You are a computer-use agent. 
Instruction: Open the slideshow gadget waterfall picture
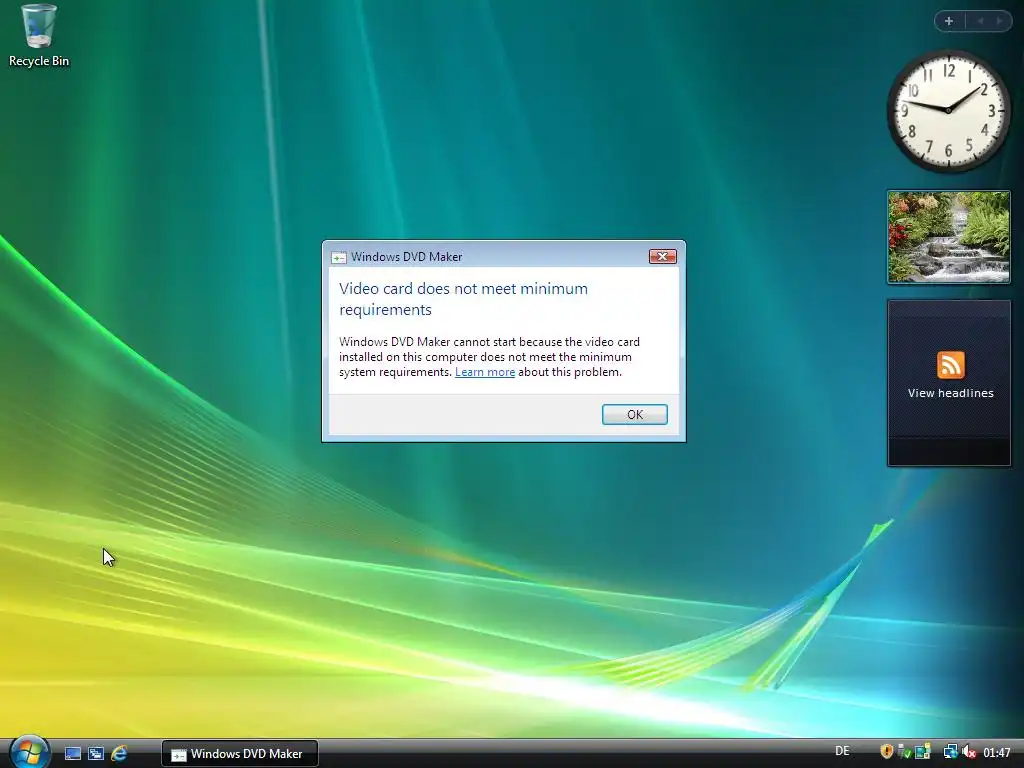click(949, 237)
